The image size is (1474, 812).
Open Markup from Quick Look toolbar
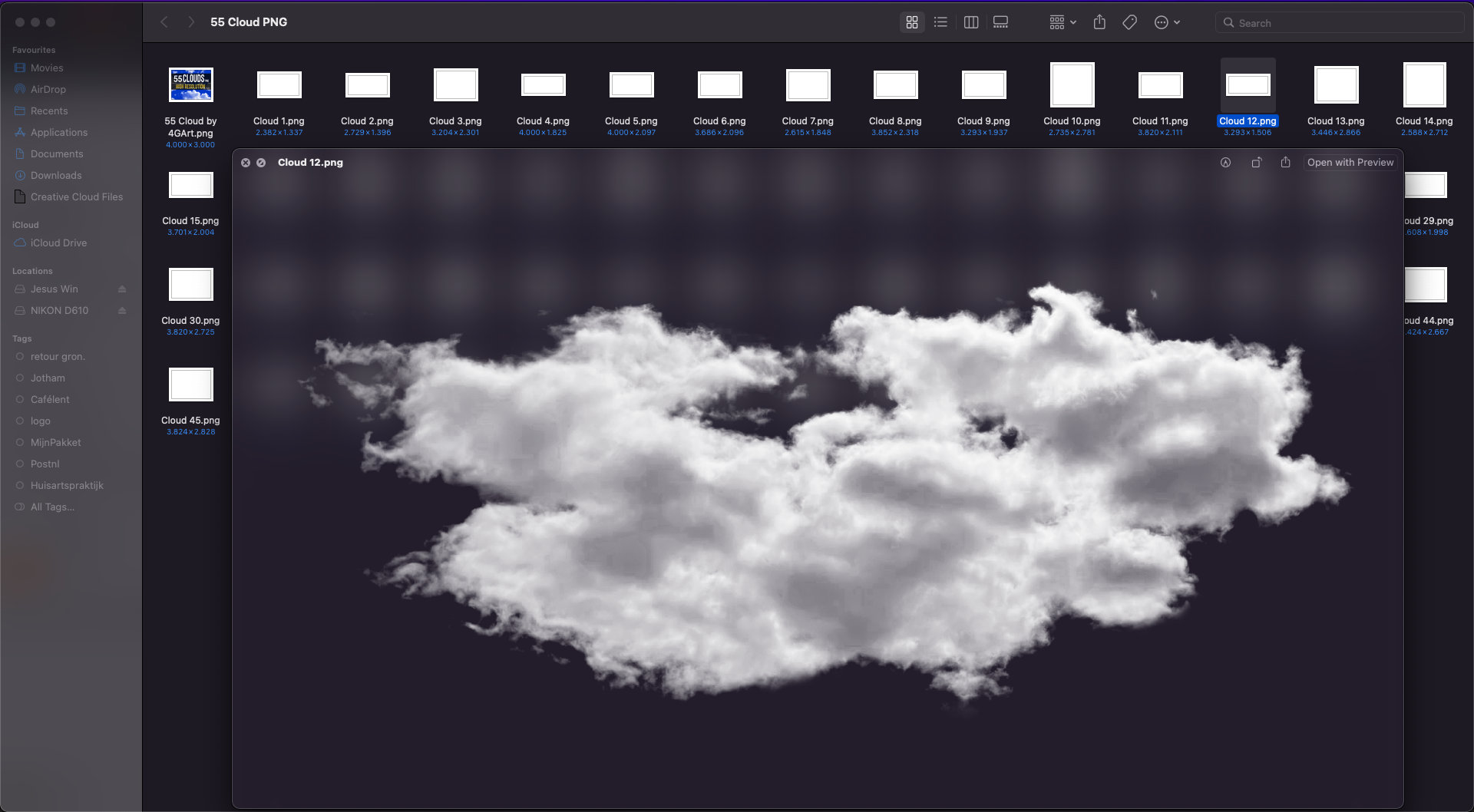[1226, 162]
